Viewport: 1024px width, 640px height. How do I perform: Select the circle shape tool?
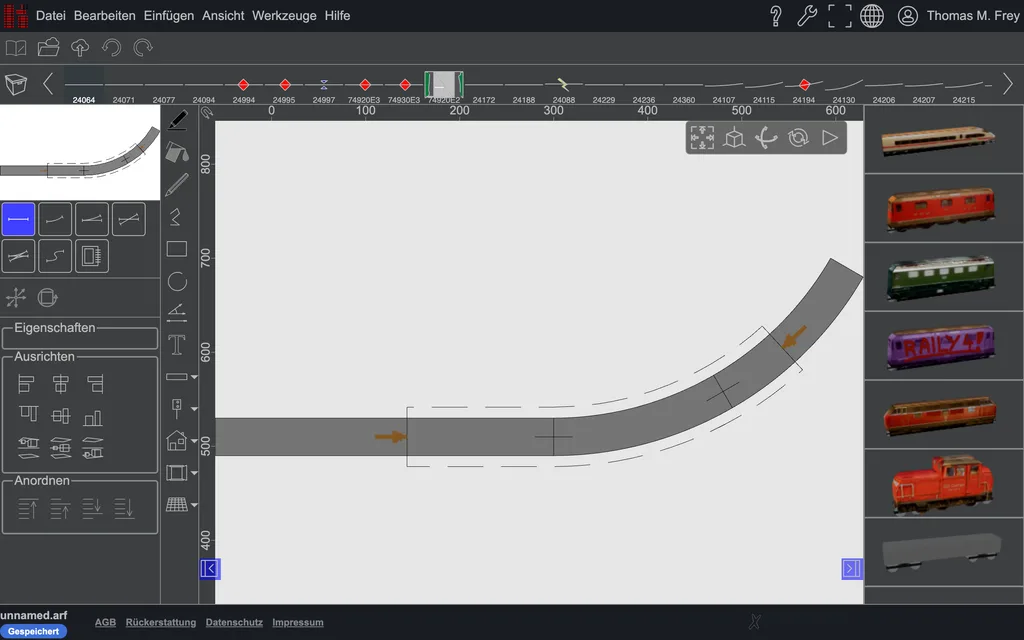pyautogui.click(x=177, y=281)
